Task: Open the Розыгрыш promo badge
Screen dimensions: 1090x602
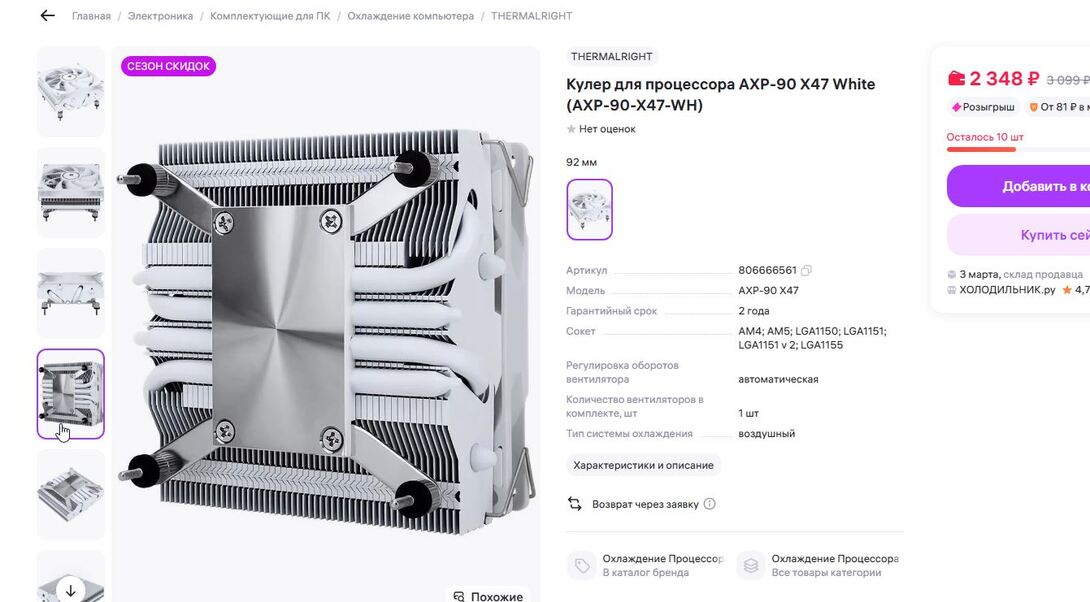Action: click(x=983, y=107)
